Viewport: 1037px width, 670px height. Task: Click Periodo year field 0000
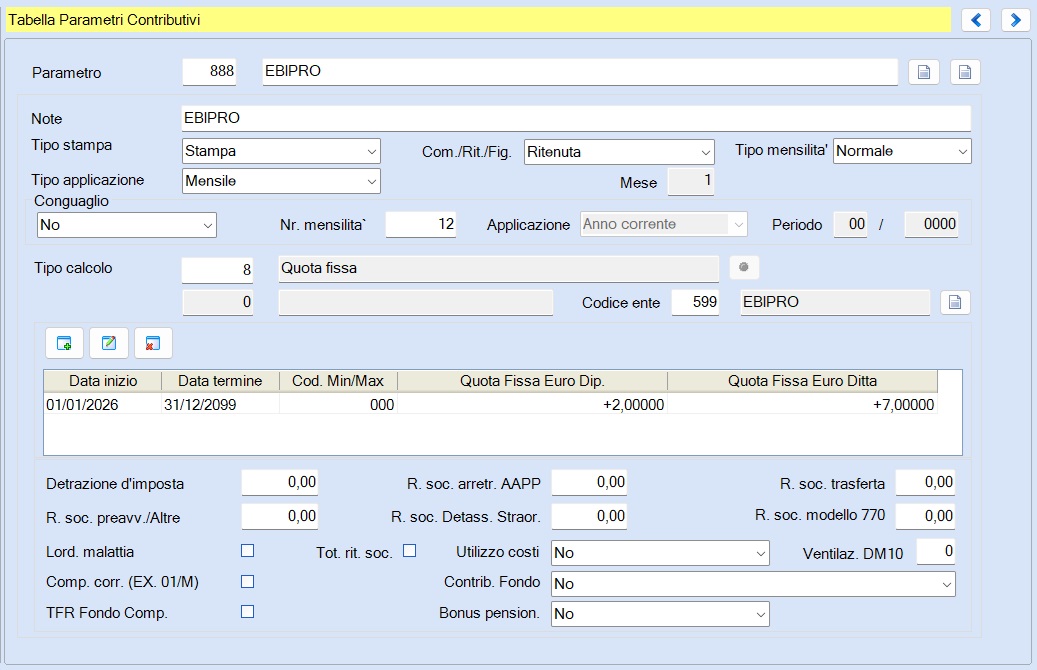click(931, 224)
